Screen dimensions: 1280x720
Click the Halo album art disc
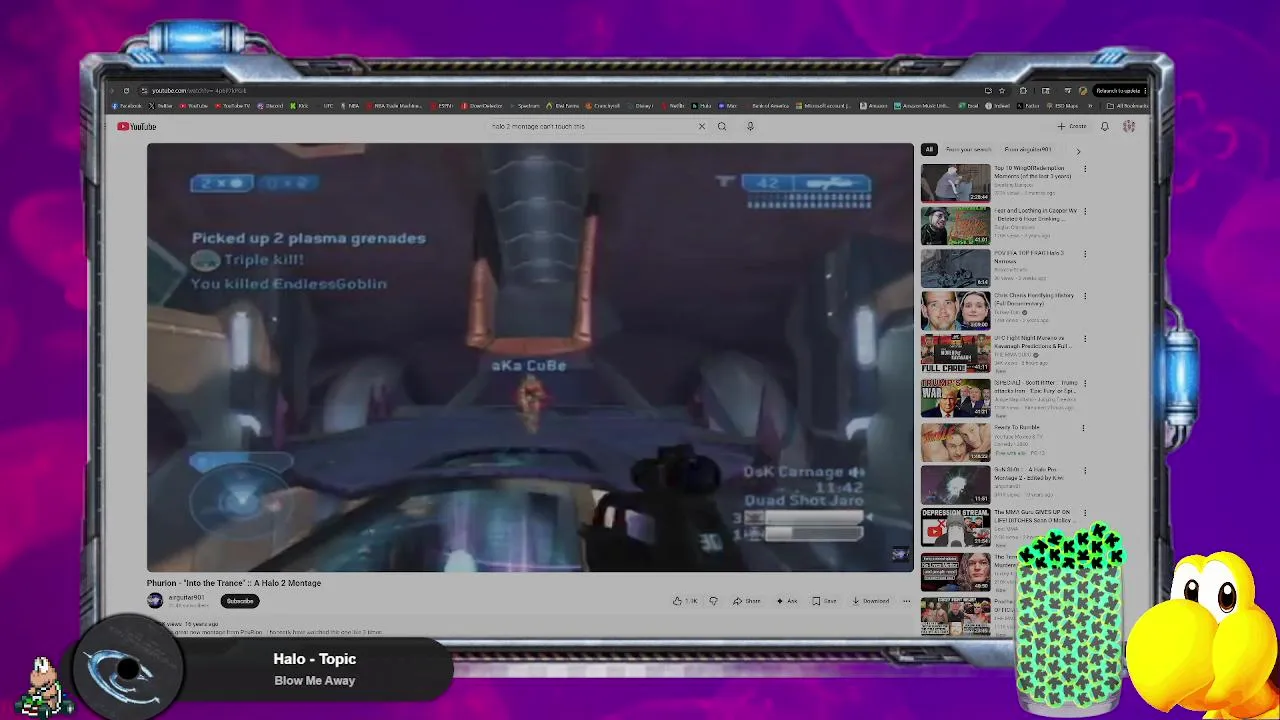point(127,669)
